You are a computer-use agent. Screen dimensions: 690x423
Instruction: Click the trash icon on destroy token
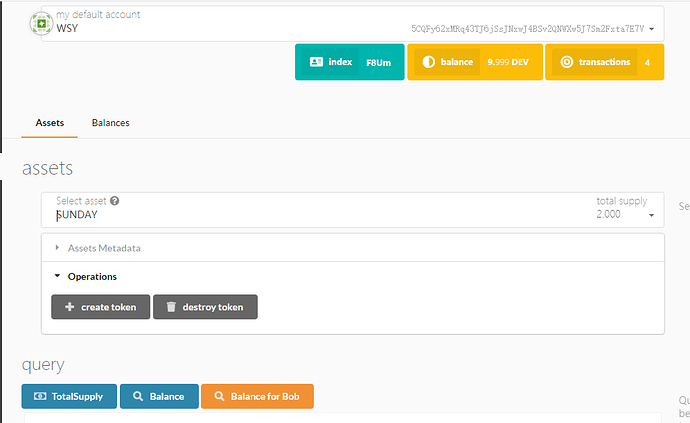pos(171,307)
